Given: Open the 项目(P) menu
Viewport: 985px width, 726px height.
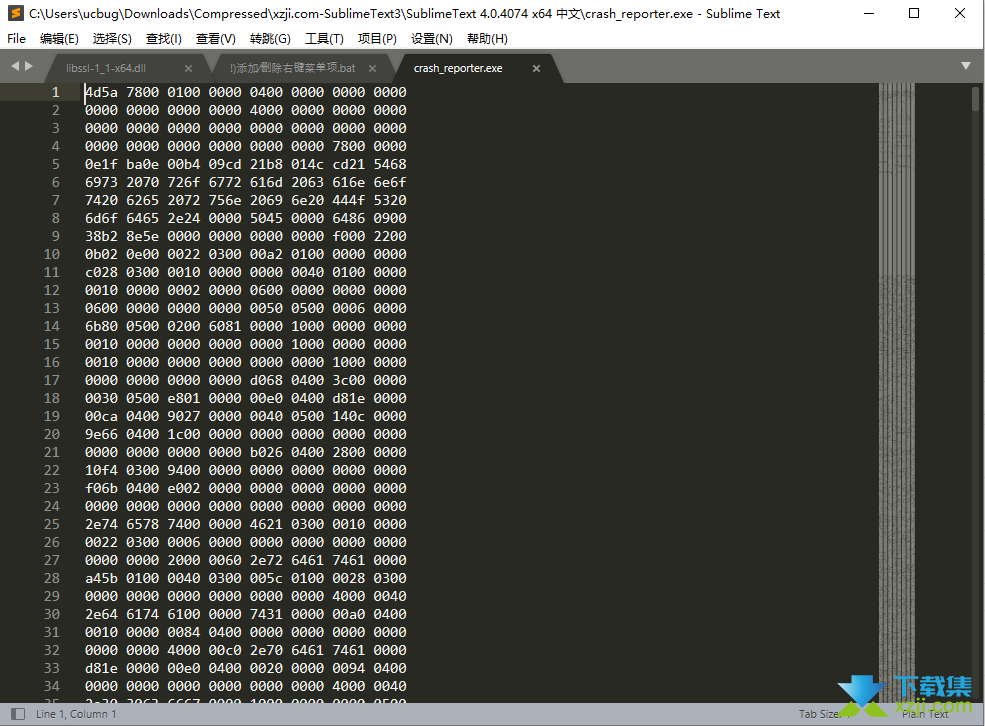Looking at the screenshot, I should coord(377,39).
